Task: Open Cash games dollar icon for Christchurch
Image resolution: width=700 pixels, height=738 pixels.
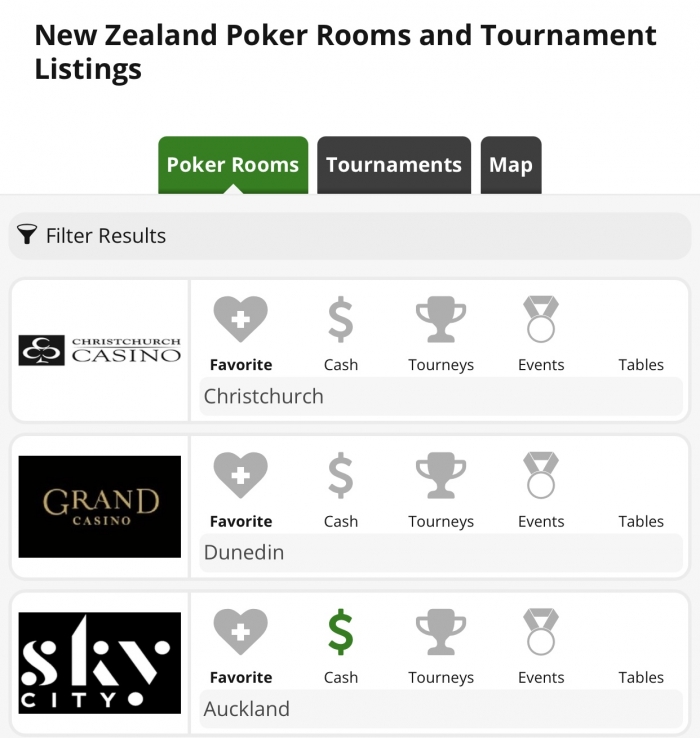Action: point(340,319)
